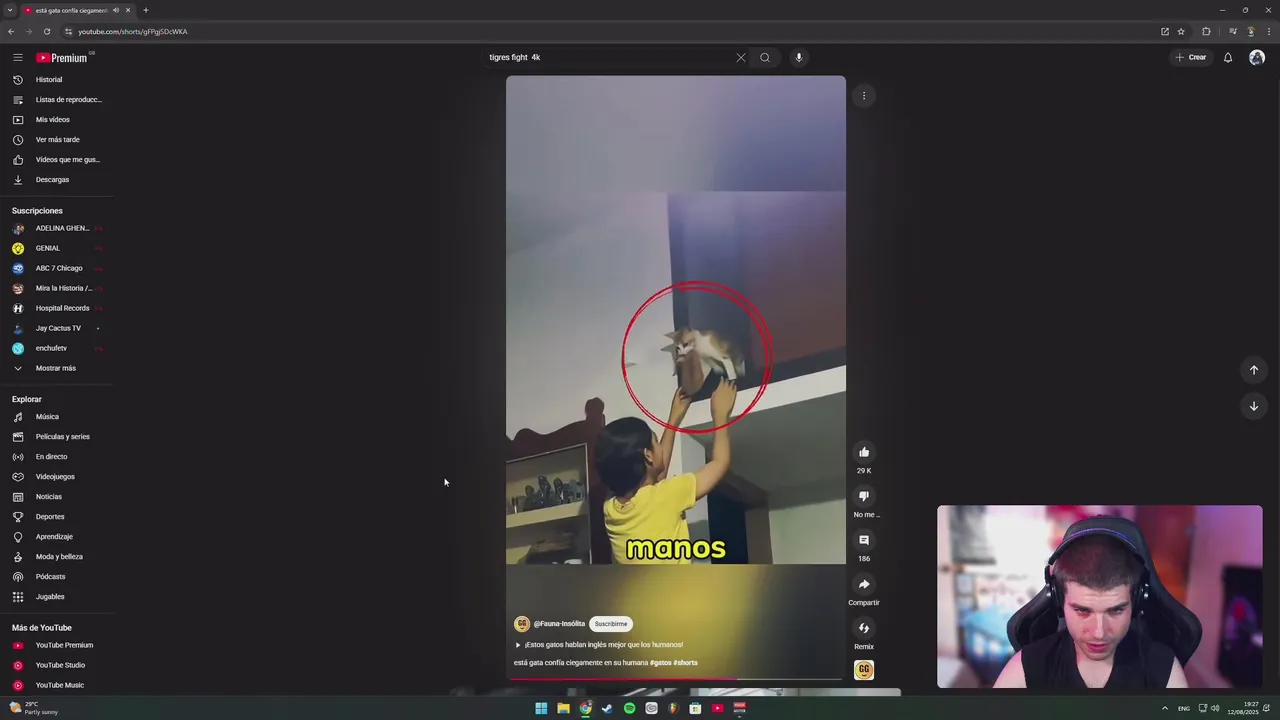Open the Crear upload menu
This screenshot has height=720, width=1280.
point(1191,57)
